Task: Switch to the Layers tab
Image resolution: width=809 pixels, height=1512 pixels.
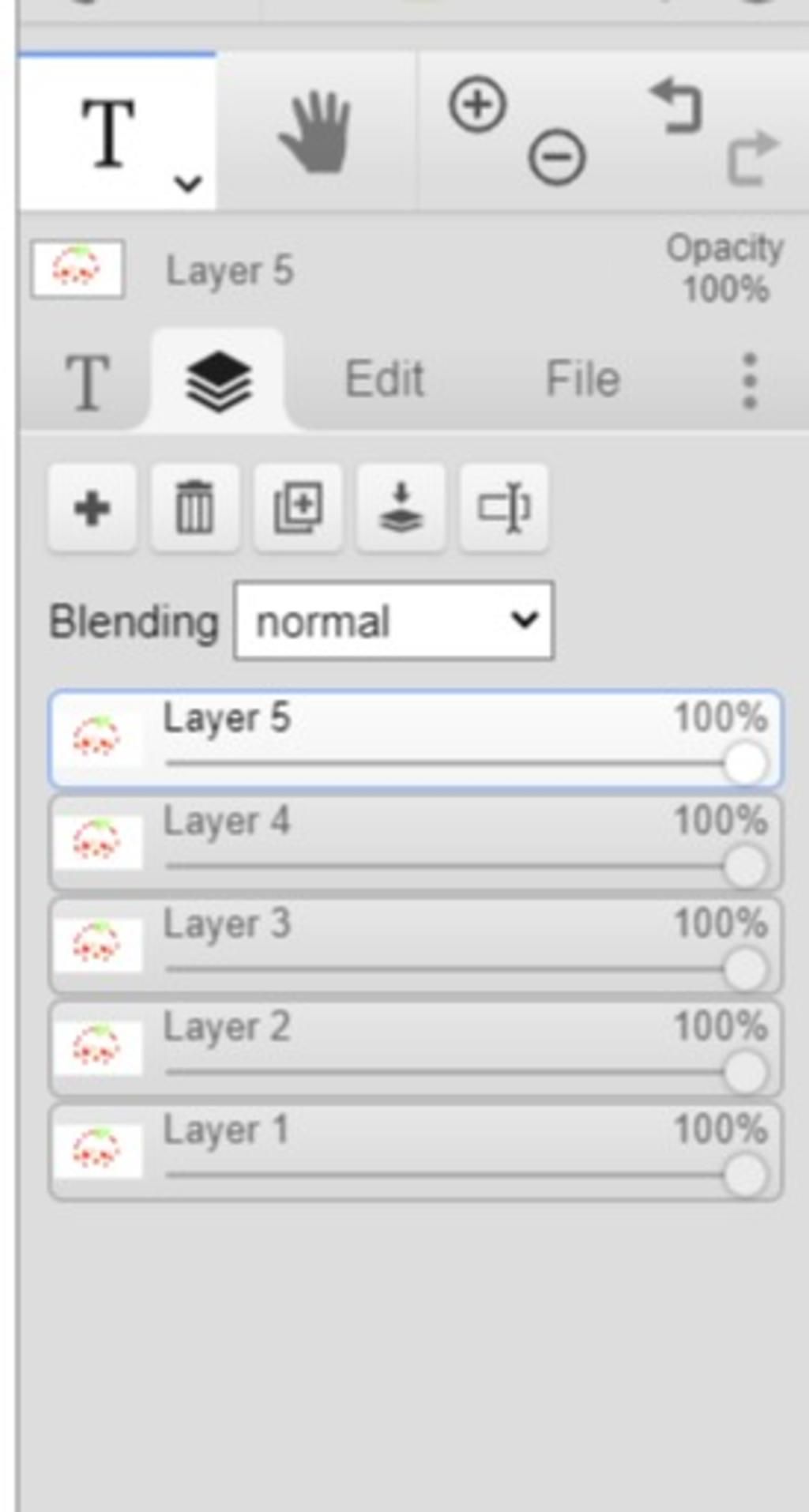Action: [x=218, y=381]
